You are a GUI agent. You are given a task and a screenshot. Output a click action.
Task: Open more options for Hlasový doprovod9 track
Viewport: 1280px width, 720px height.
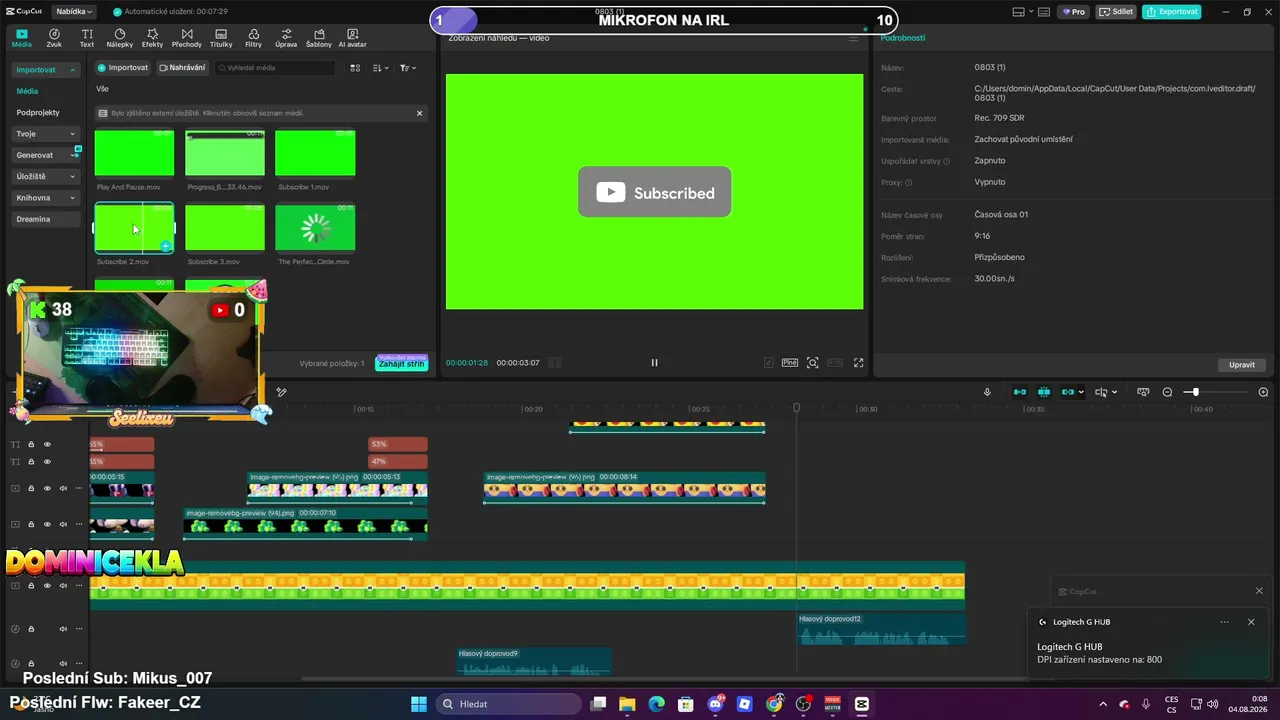tap(79, 664)
